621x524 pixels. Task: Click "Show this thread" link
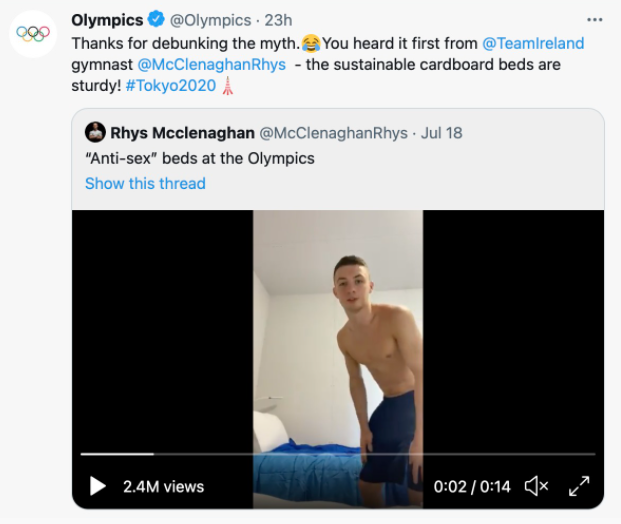point(145,183)
